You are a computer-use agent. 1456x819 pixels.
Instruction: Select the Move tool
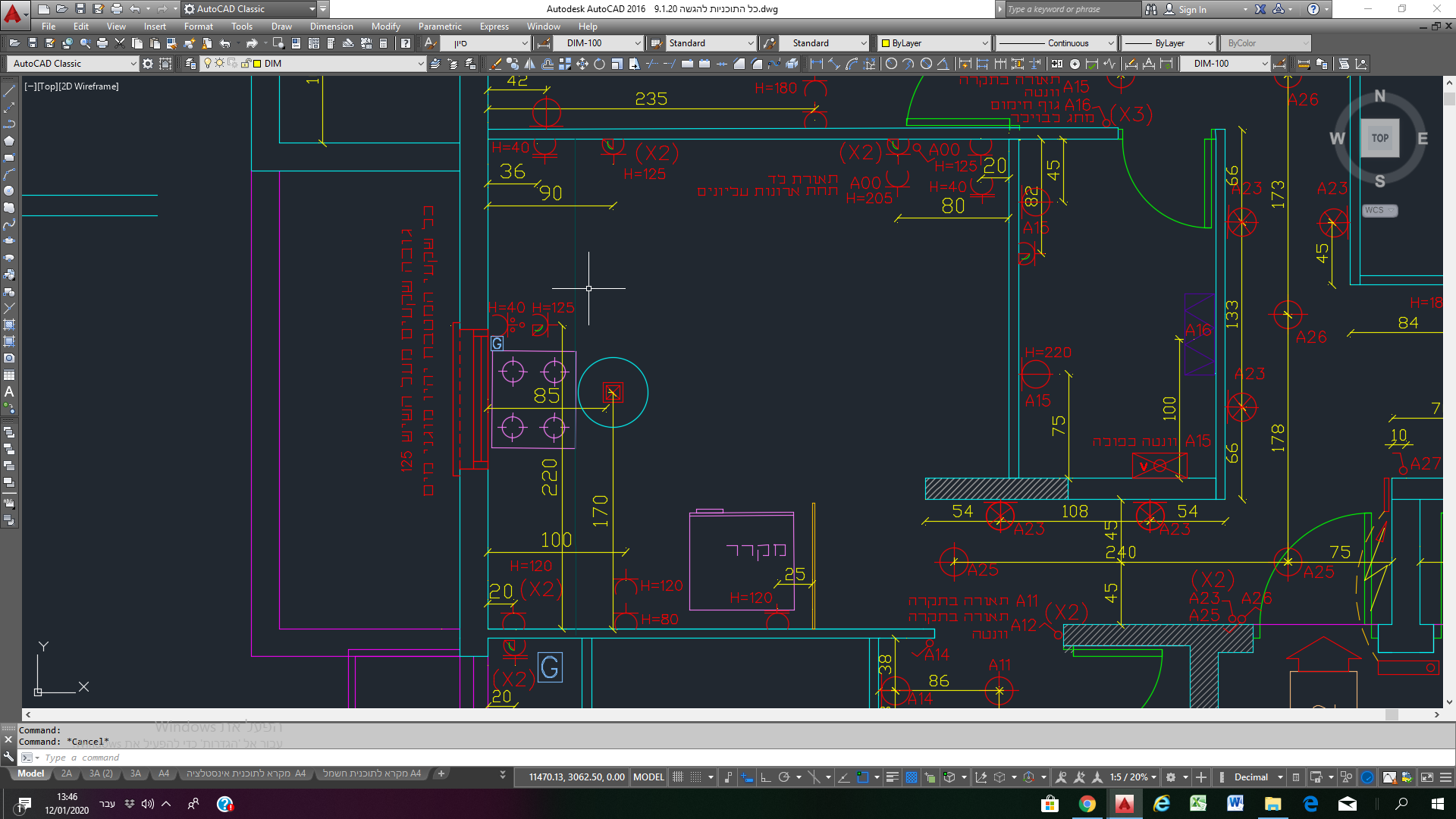[582, 64]
